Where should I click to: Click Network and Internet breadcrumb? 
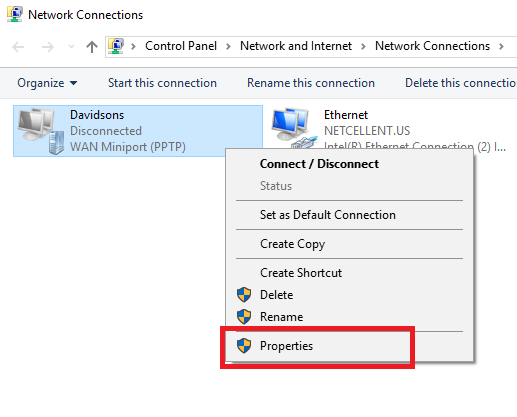click(x=296, y=46)
